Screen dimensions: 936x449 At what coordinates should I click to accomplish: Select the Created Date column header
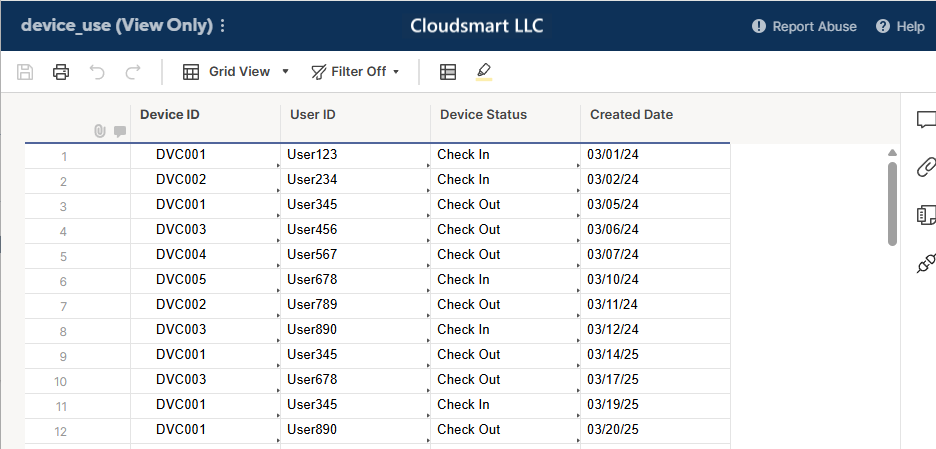[655, 124]
